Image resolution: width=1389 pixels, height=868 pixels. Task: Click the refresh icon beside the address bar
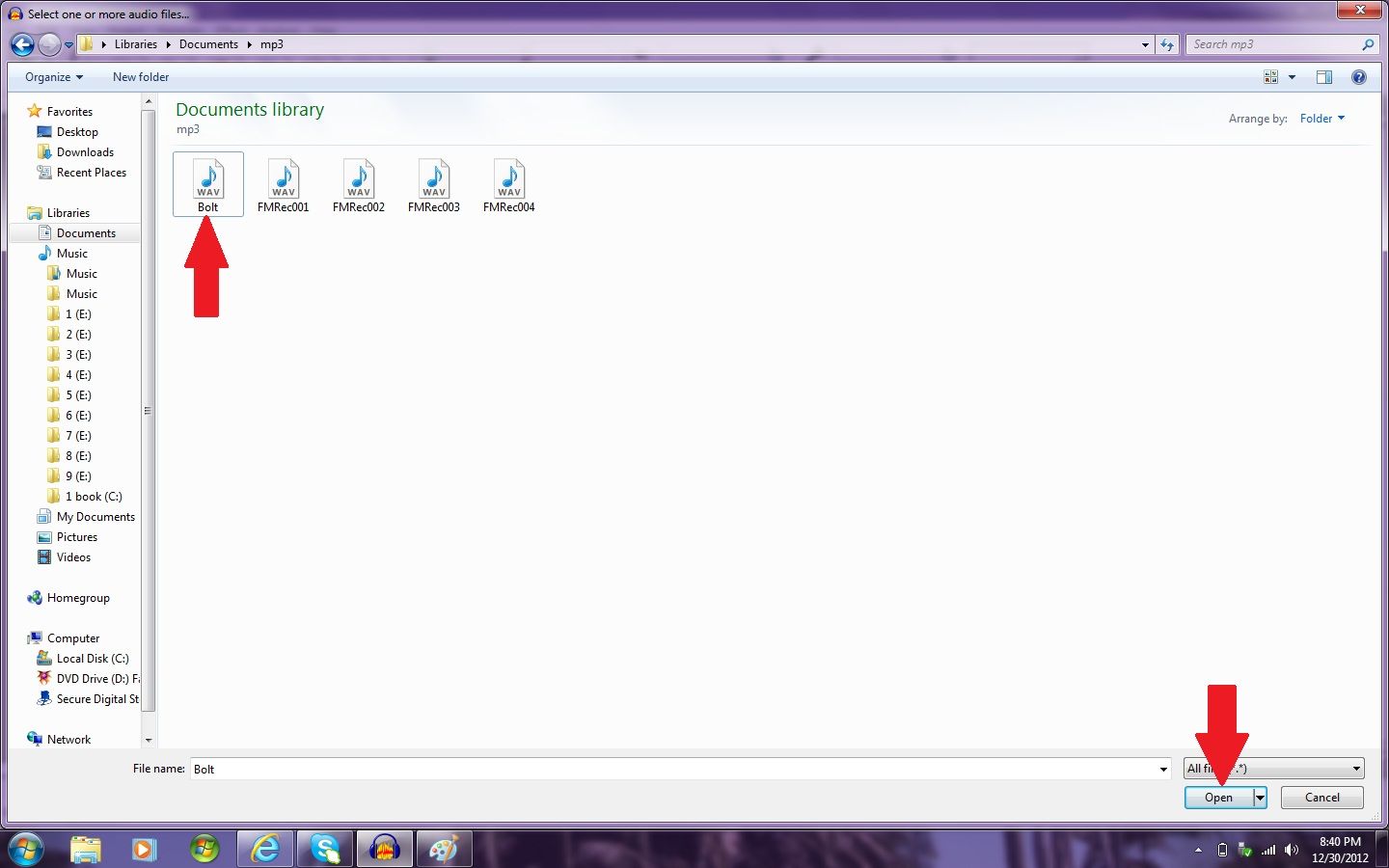(1167, 44)
